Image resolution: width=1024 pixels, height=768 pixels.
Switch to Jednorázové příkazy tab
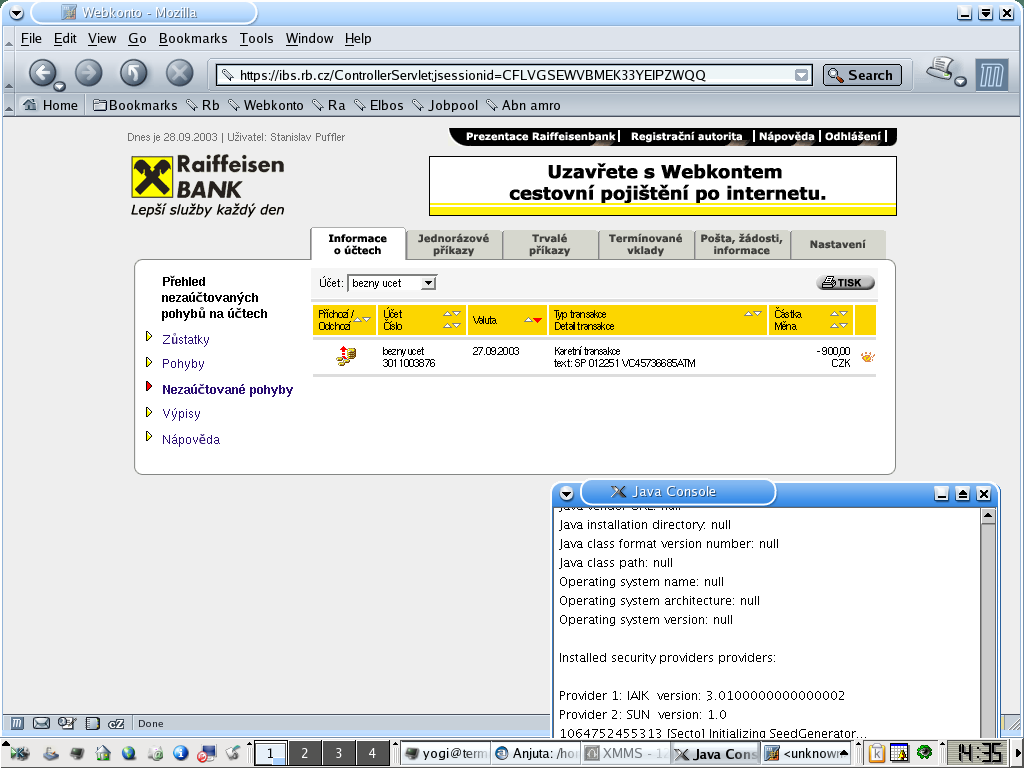coord(453,244)
